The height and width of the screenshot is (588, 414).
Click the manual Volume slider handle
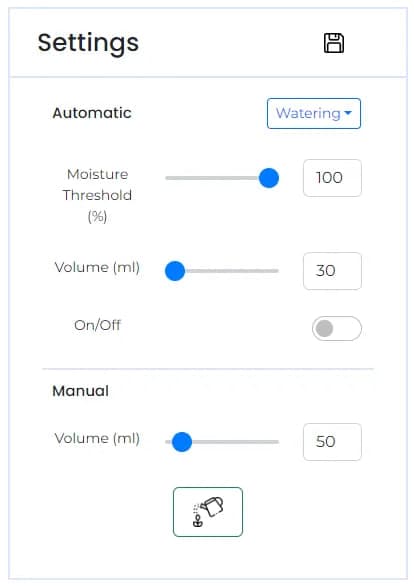point(182,442)
